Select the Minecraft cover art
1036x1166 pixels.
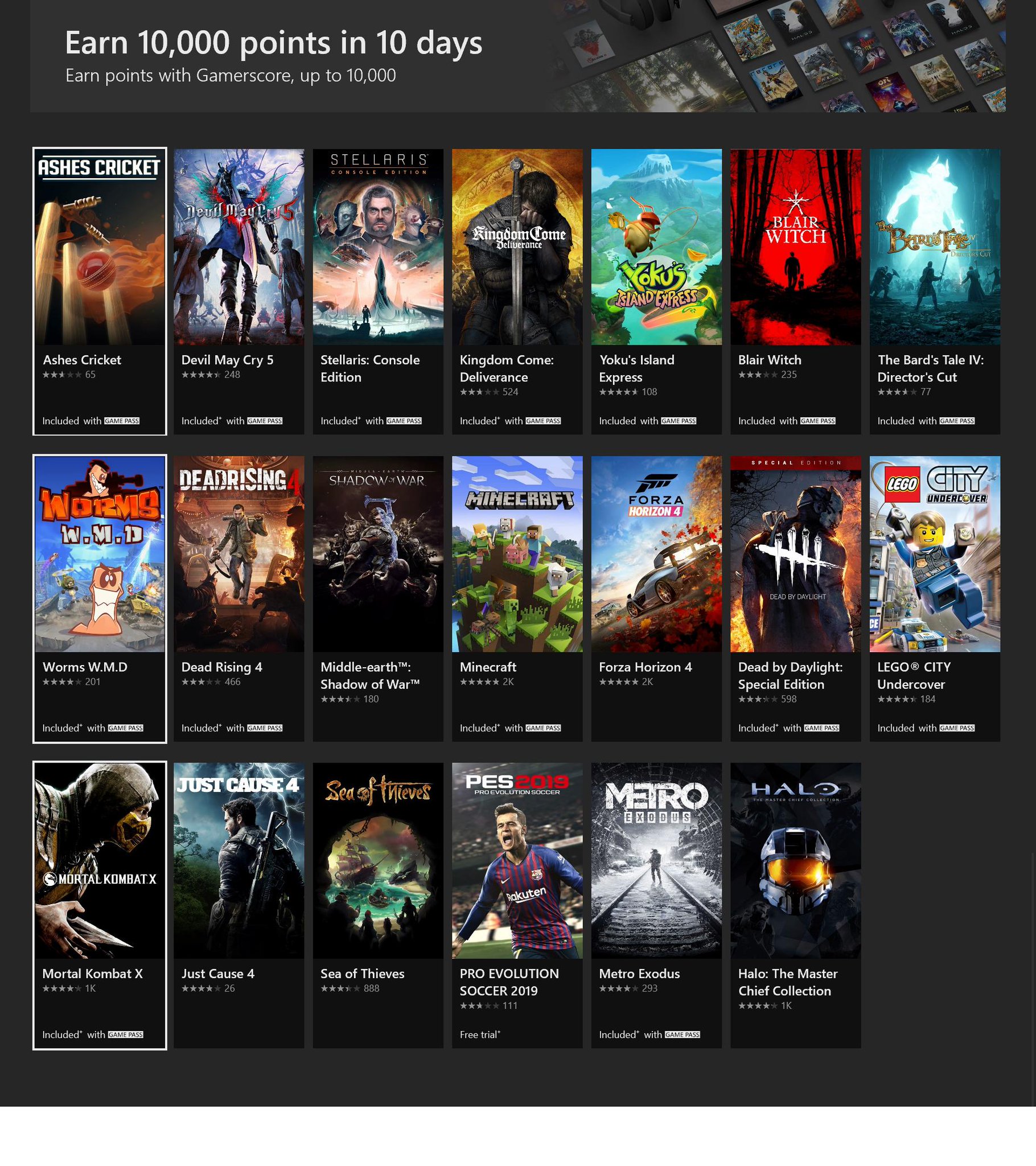pyautogui.click(x=517, y=554)
